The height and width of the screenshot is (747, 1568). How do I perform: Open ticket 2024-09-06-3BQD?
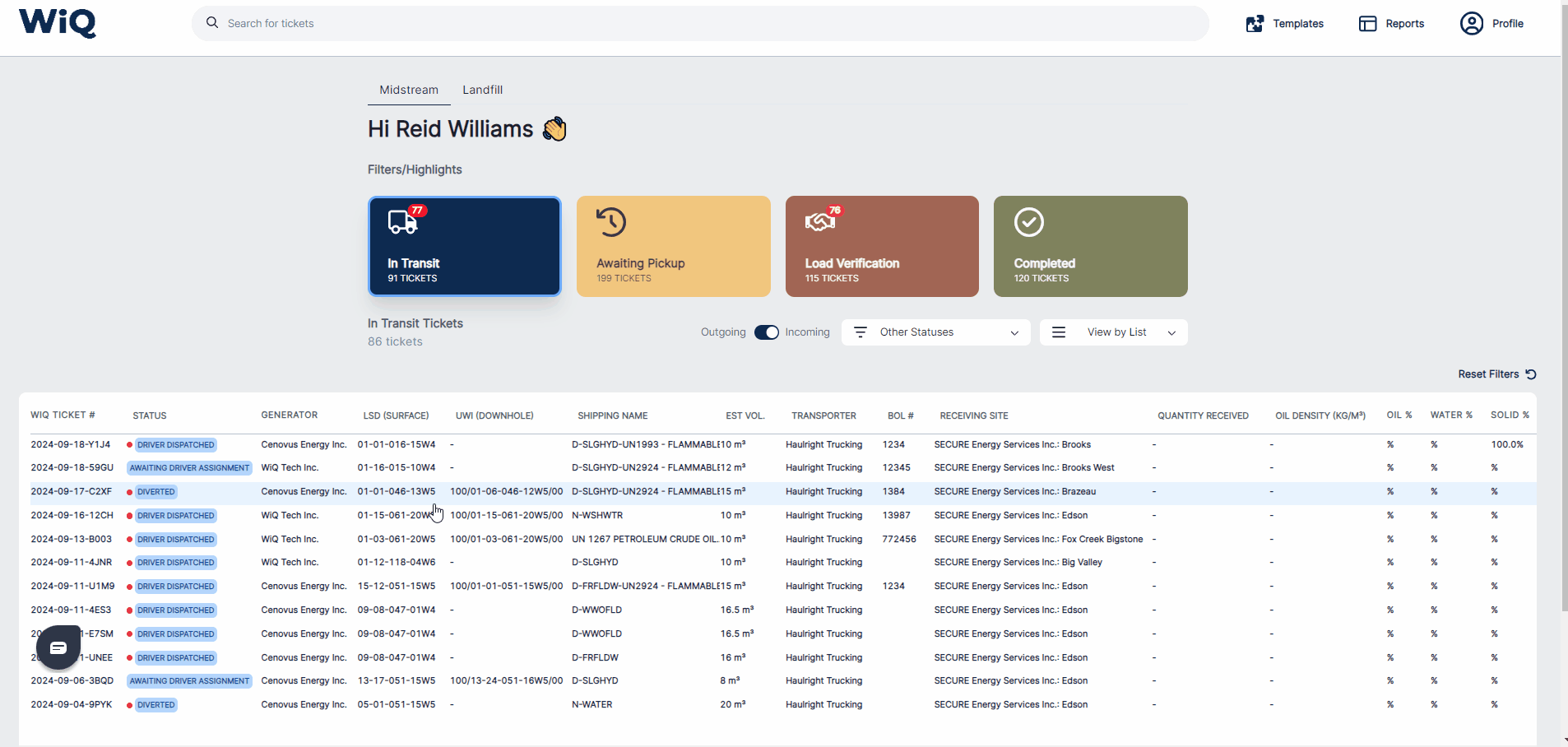click(x=72, y=680)
